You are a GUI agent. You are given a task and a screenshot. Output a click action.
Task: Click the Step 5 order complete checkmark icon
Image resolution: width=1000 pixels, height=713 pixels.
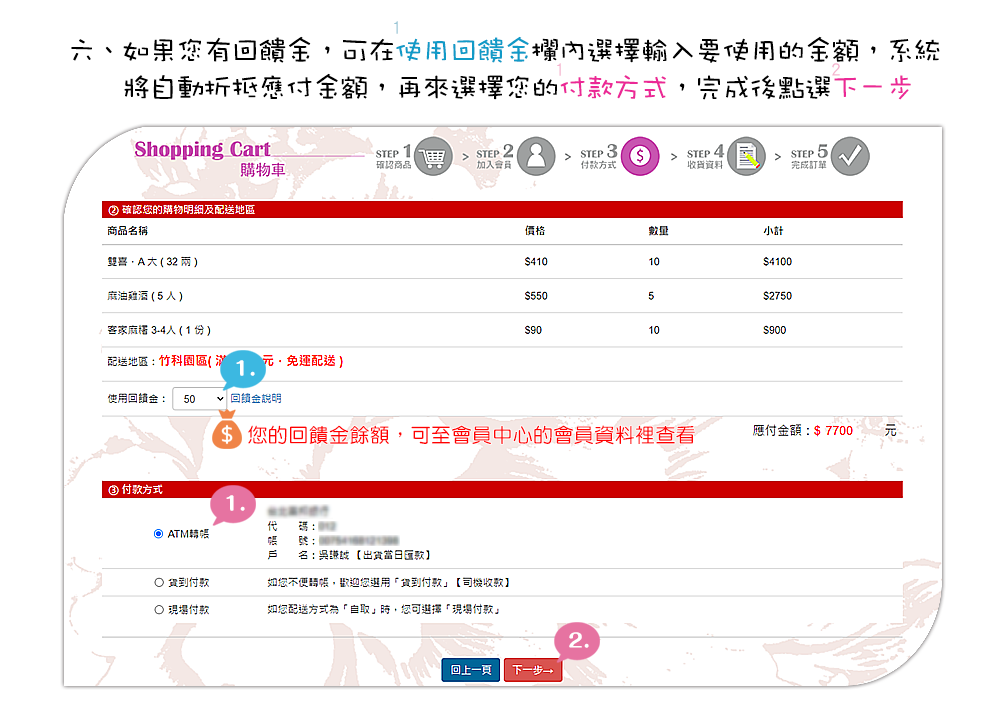click(850, 156)
